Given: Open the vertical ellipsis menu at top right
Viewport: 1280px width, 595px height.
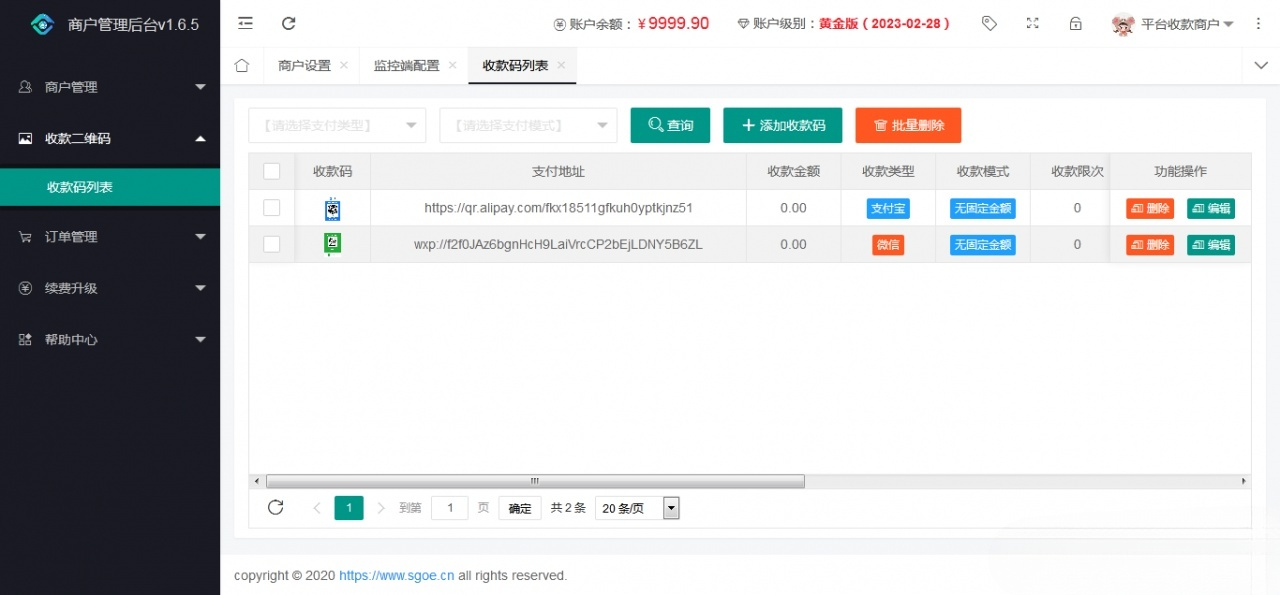Looking at the screenshot, I should (1258, 23).
